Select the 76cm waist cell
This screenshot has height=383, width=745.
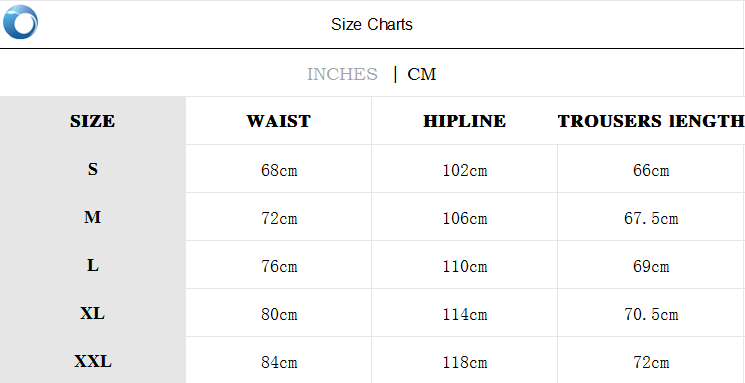279,266
